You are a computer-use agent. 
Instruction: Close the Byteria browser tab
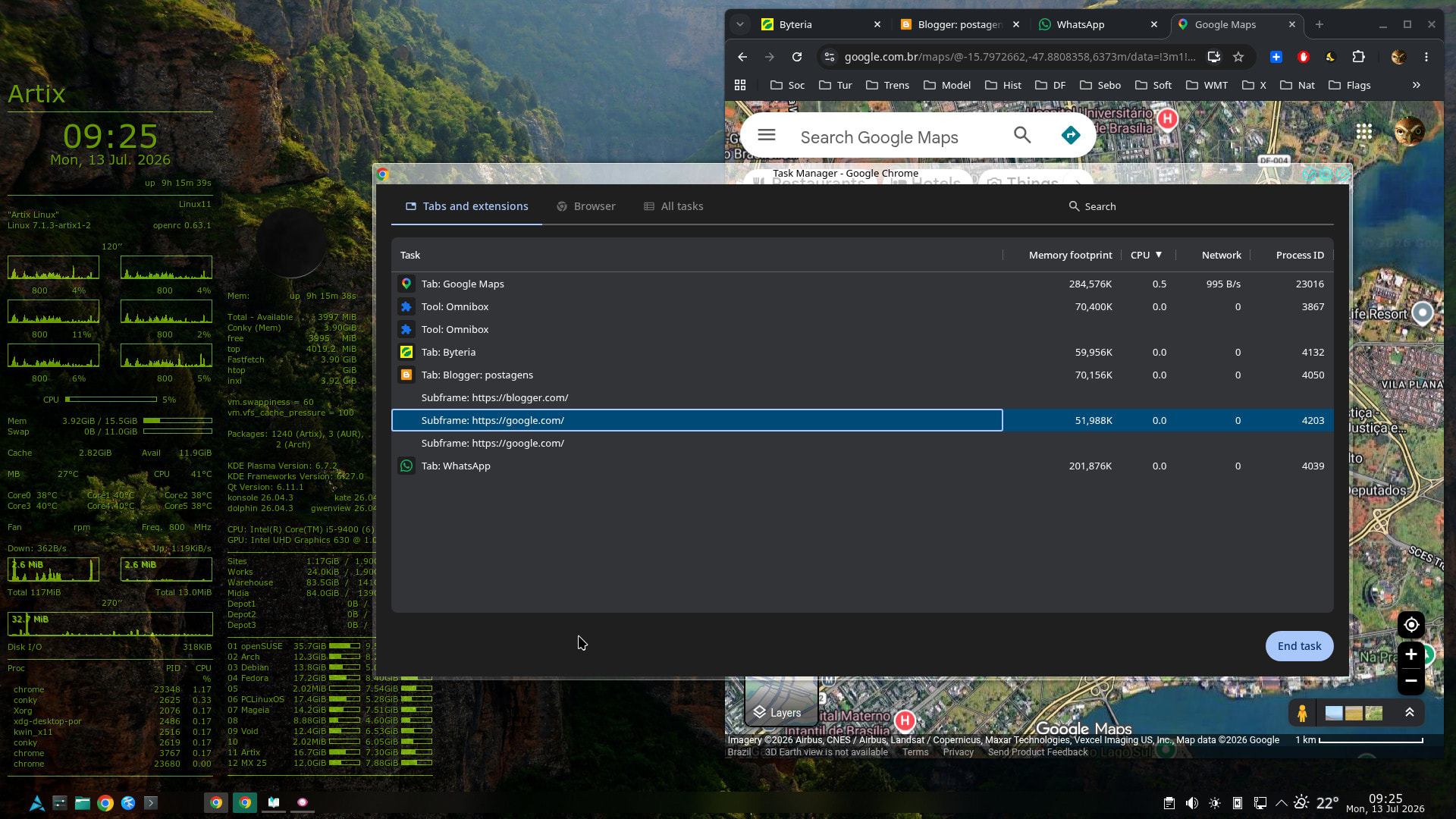877,24
